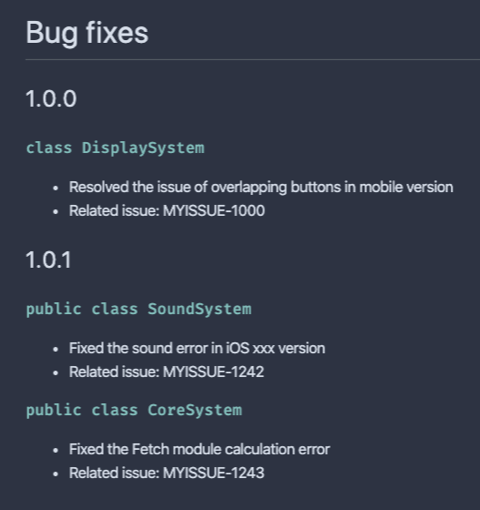Click the public class CoreSystem heading

(x=134, y=410)
